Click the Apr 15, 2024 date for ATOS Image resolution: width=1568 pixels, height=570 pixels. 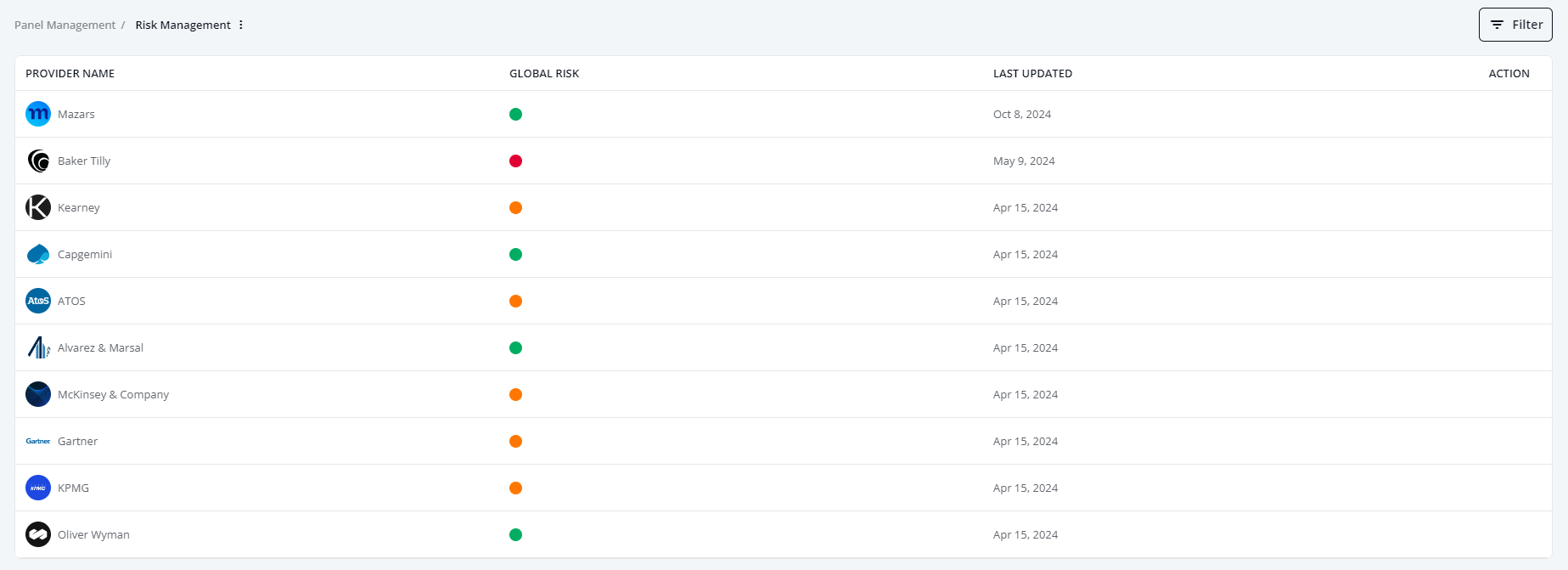[x=1026, y=301]
